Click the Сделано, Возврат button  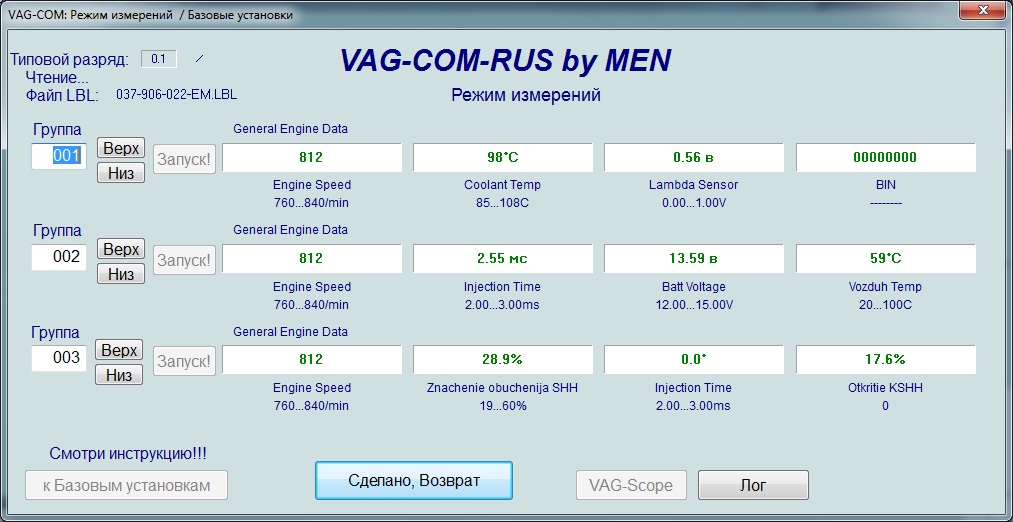[414, 481]
